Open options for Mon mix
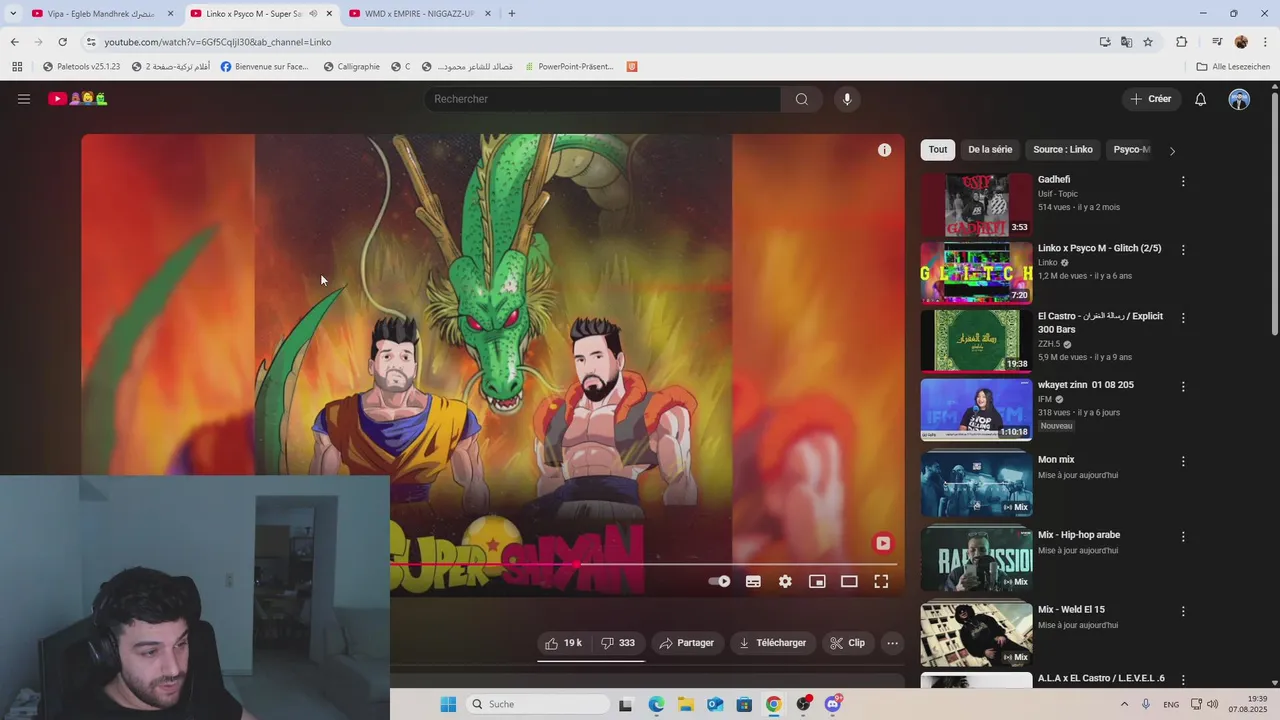 (1183, 461)
